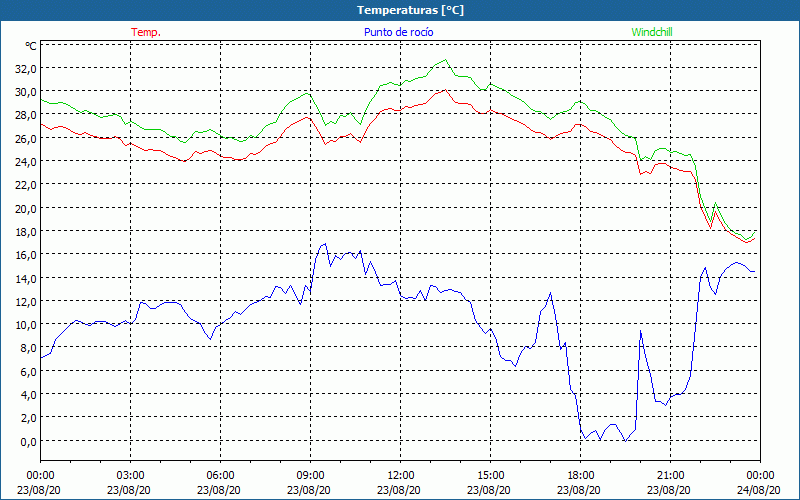Select the green "Windchill" legend label
Viewport: 800px width, 500px height.
click(652, 32)
